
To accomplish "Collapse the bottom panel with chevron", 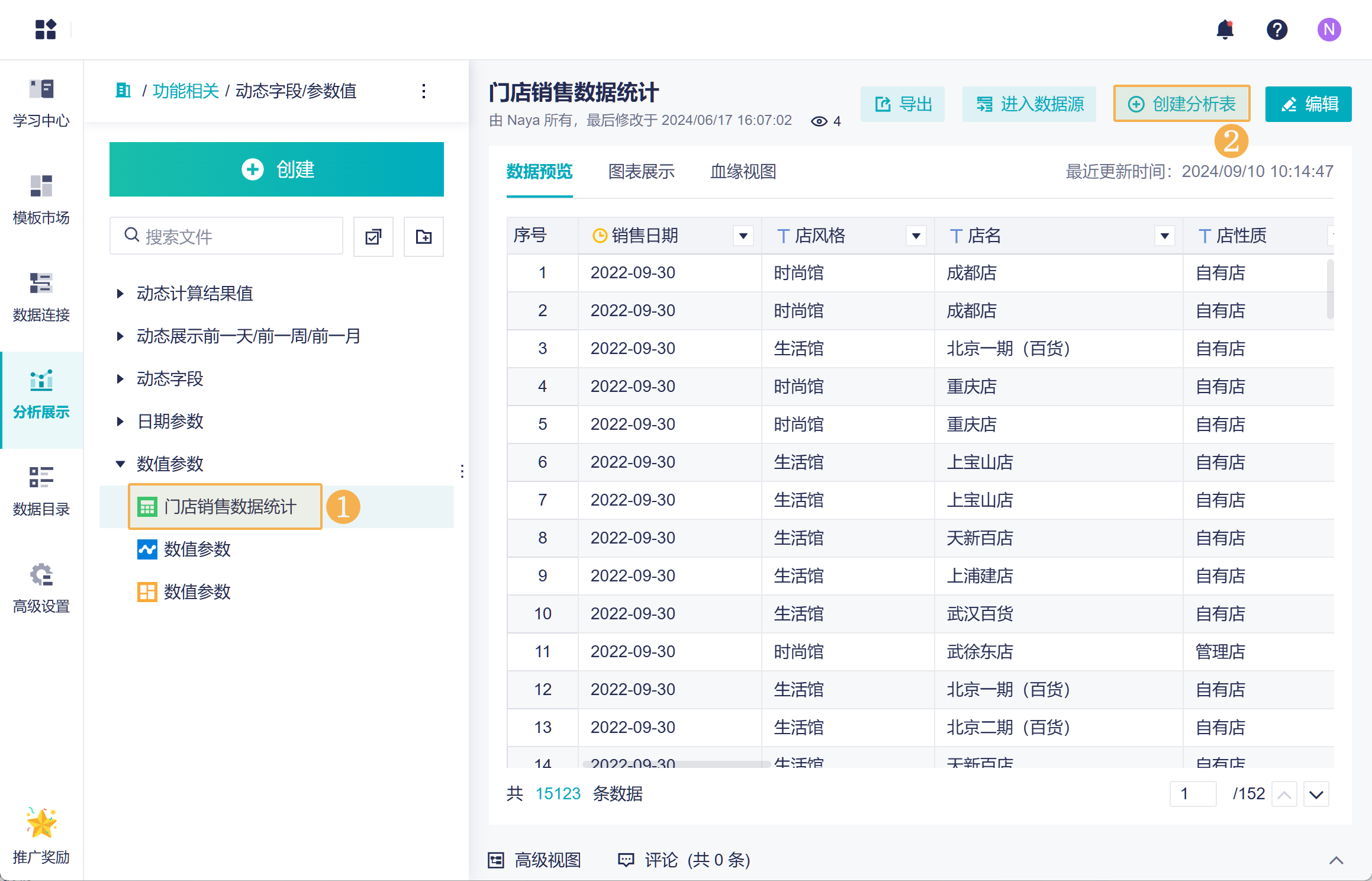I will coord(1336,860).
